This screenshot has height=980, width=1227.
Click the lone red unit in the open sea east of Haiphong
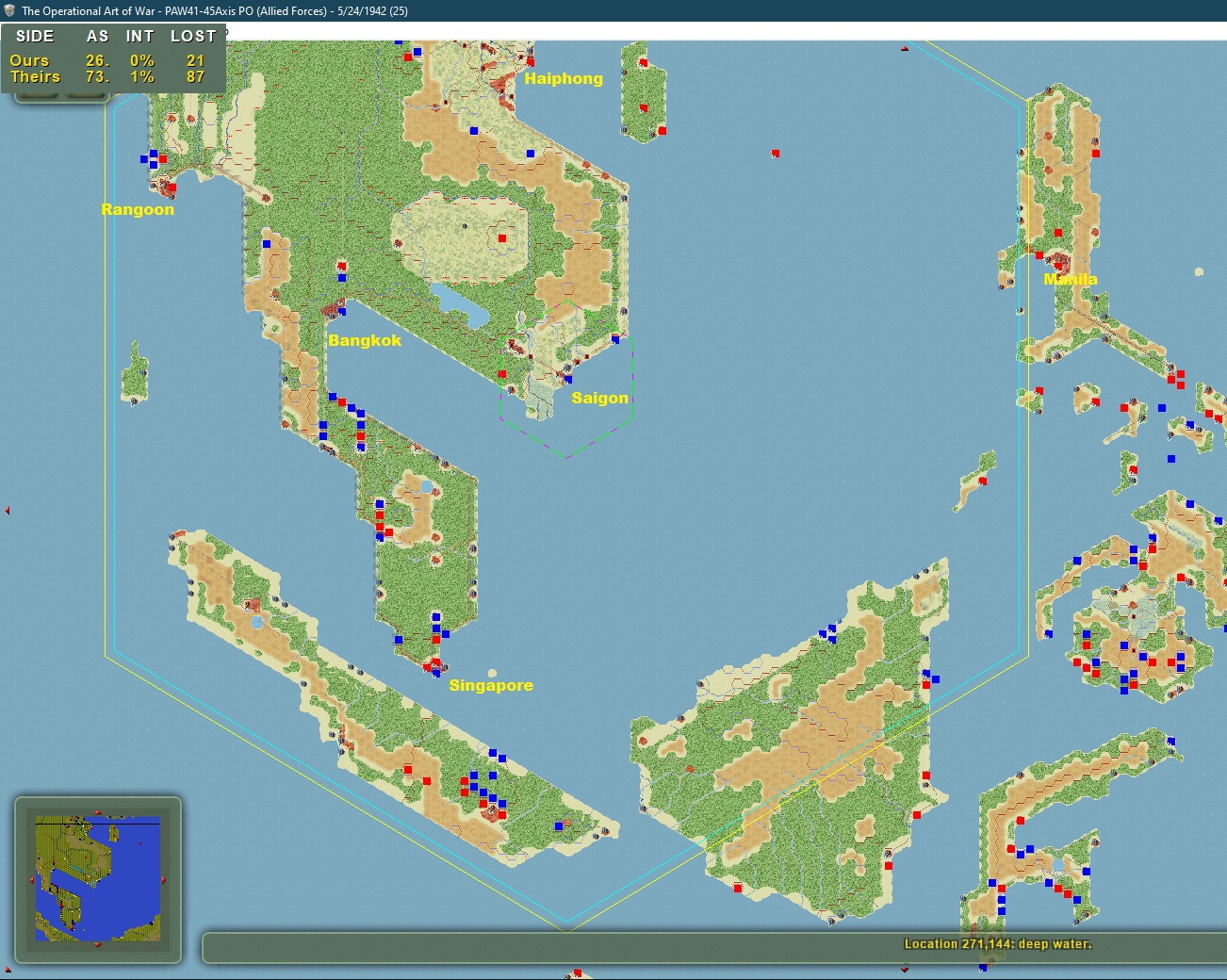point(776,153)
